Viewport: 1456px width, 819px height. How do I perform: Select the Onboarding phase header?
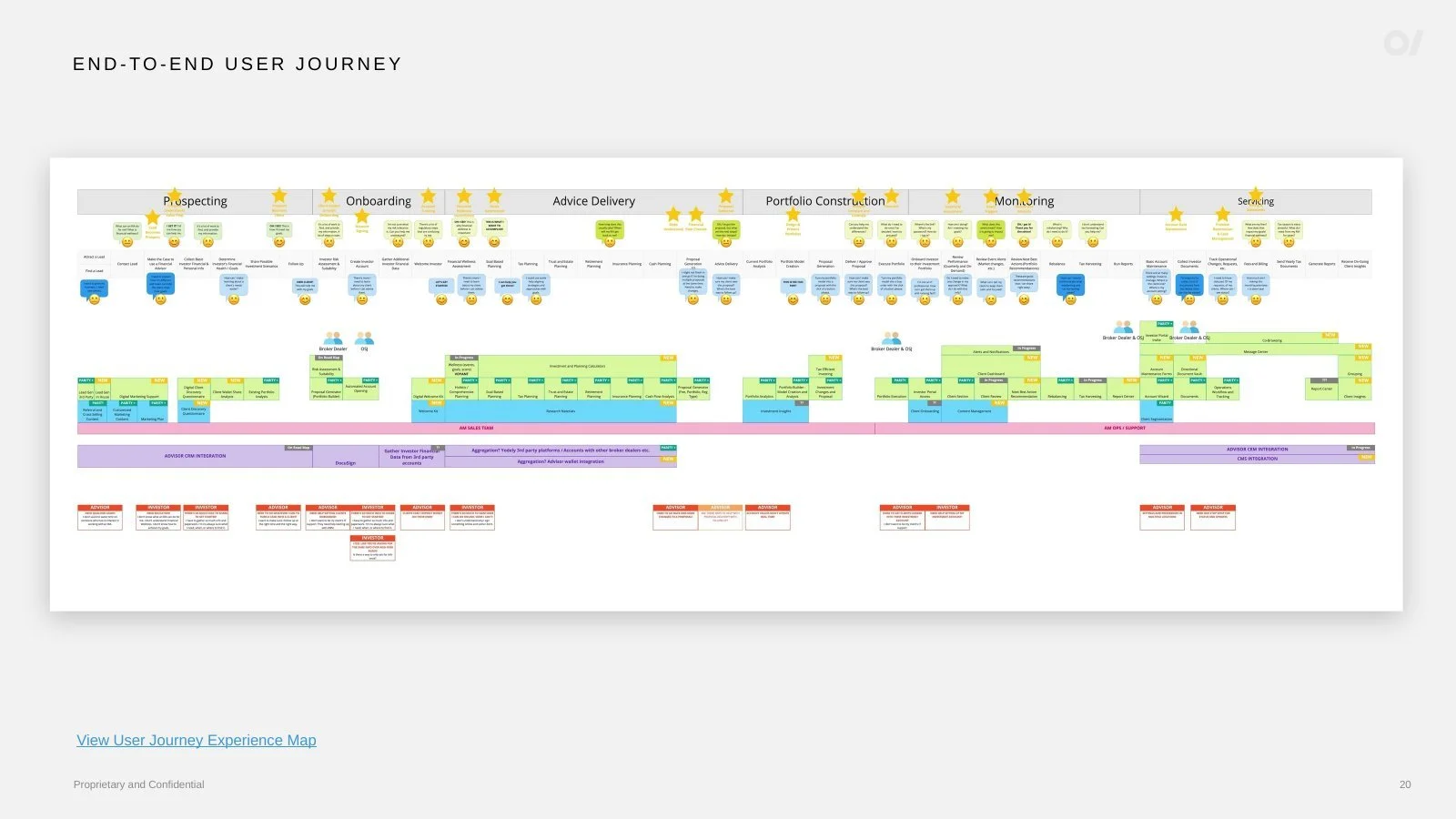(x=379, y=201)
